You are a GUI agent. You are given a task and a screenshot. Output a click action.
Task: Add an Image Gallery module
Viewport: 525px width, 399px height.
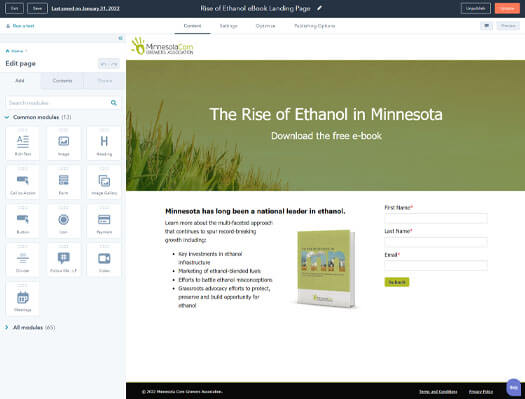104,182
